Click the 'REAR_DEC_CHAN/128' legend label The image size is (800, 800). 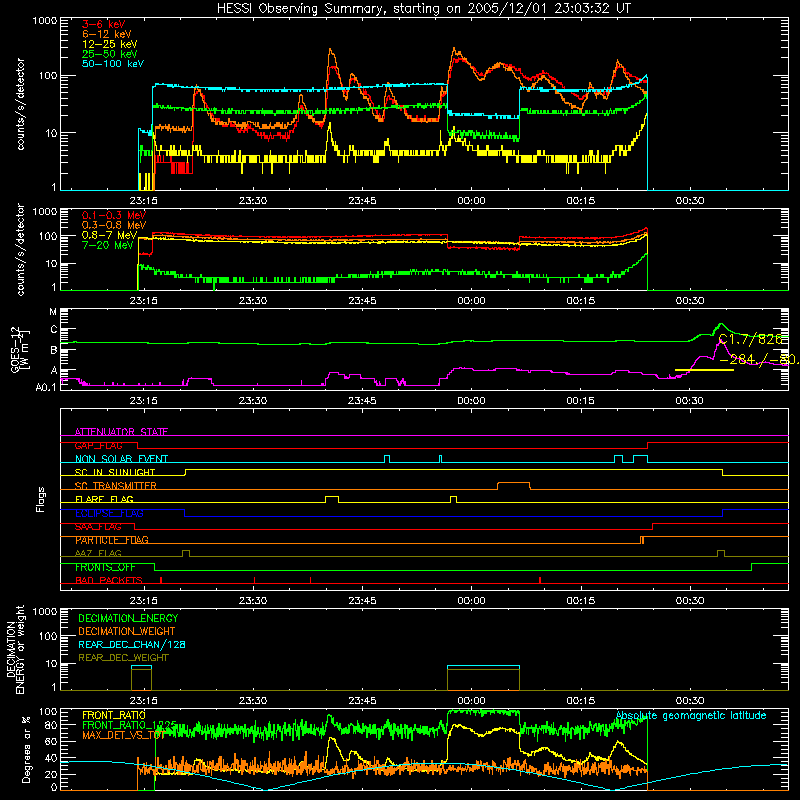pyautogui.click(x=132, y=644)
